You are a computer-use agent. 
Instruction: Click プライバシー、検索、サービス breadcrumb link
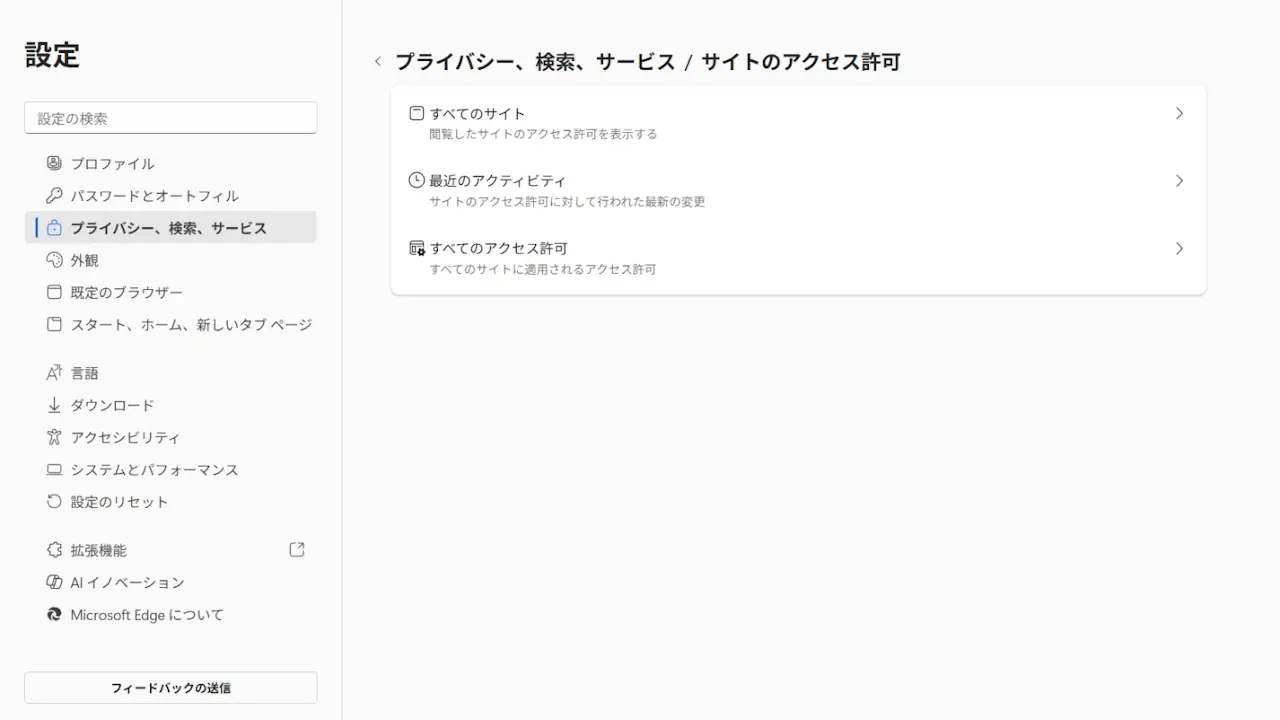pyautogui.click(x=535, y=62)
